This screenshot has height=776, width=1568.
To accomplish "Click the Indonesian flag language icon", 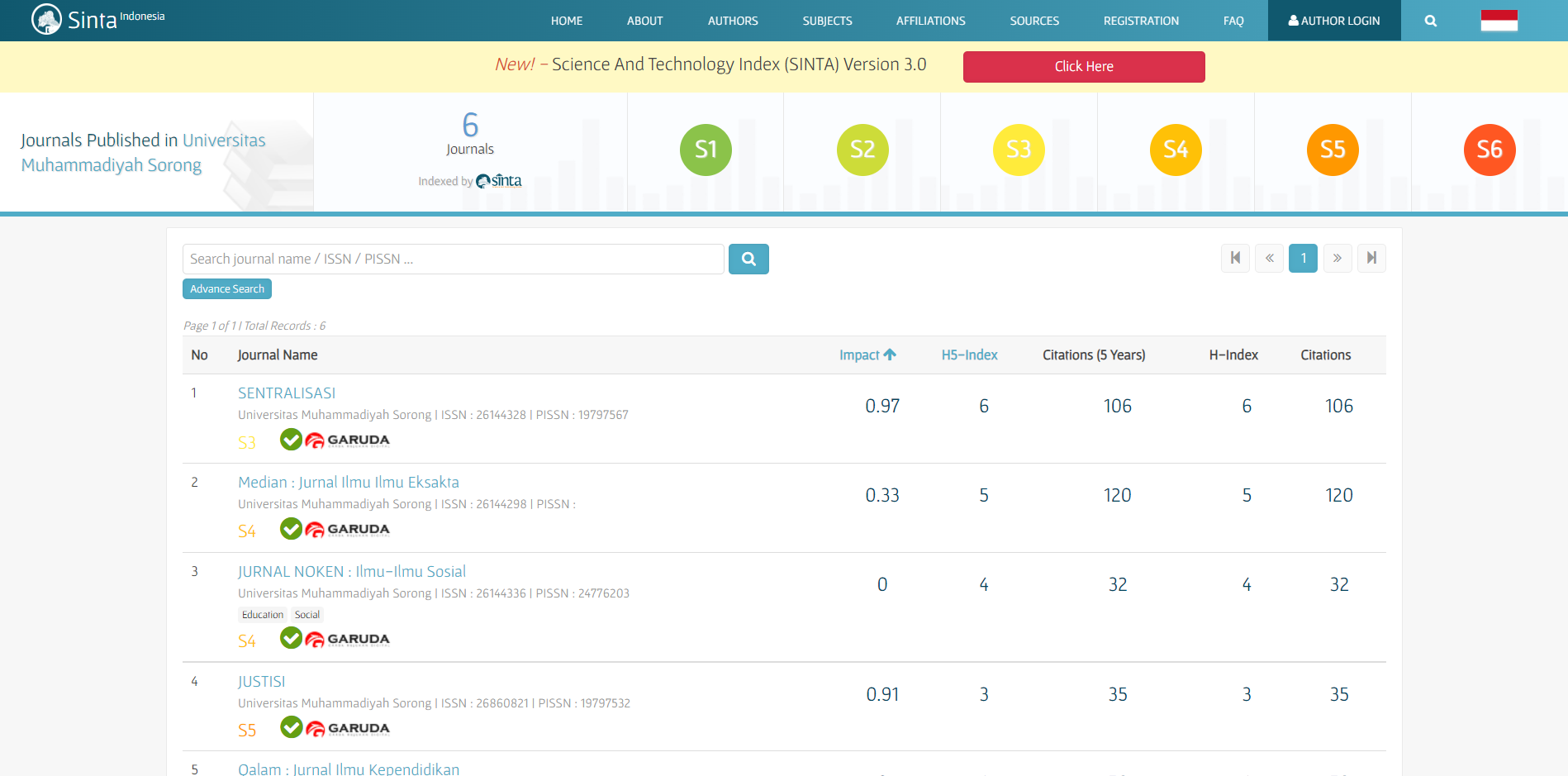I will pyautogui.click(x=1499, y=21).
